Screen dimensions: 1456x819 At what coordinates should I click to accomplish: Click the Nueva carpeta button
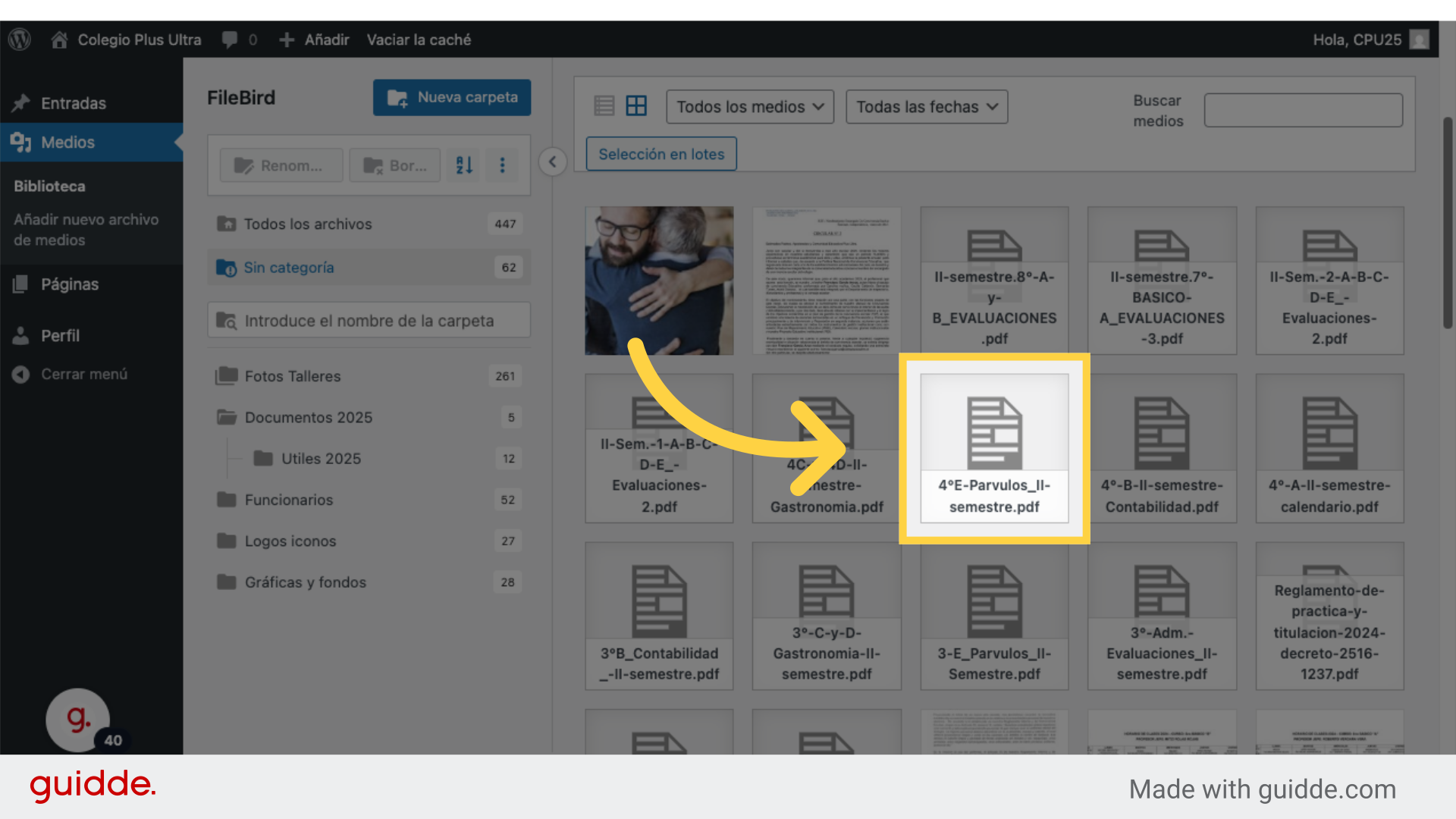point(452,98)
